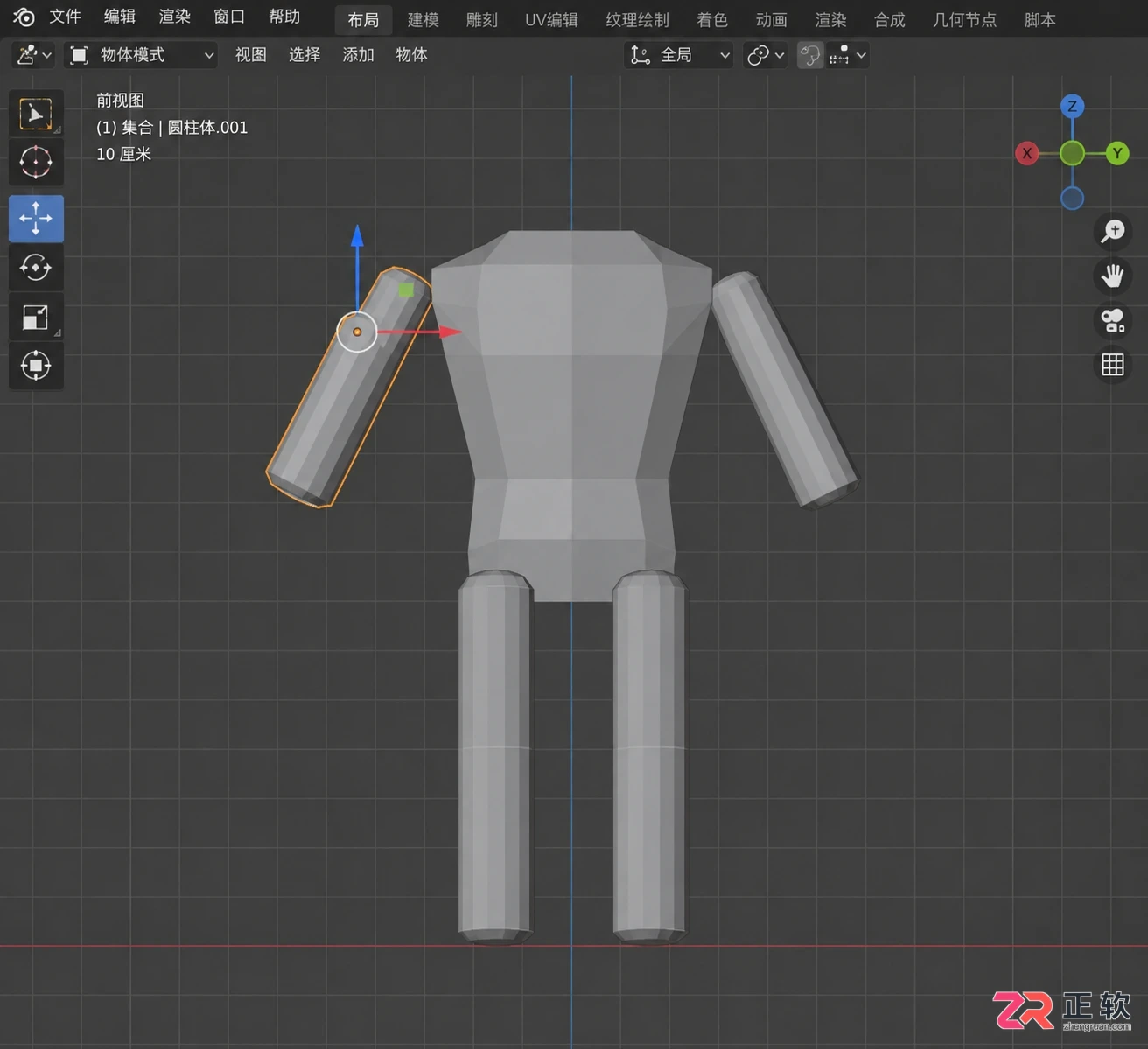Open the 视图 viewport menu
This screenshot has width=1148, height=1049.
251,55
